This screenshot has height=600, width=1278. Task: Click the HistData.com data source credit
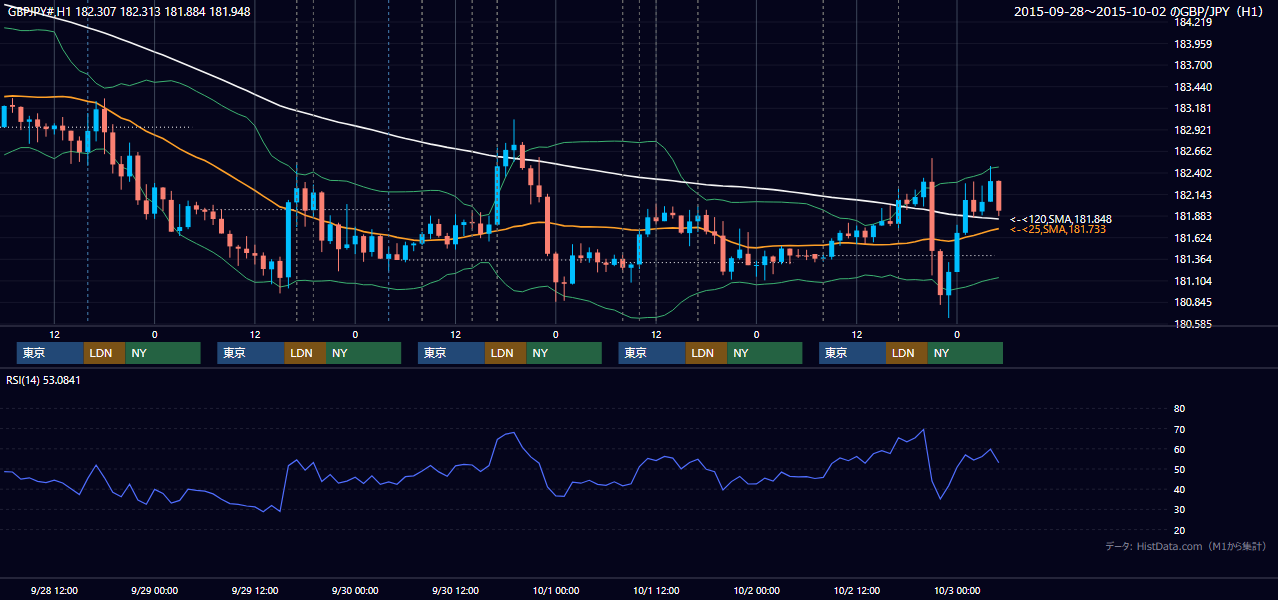point(1186,546)
